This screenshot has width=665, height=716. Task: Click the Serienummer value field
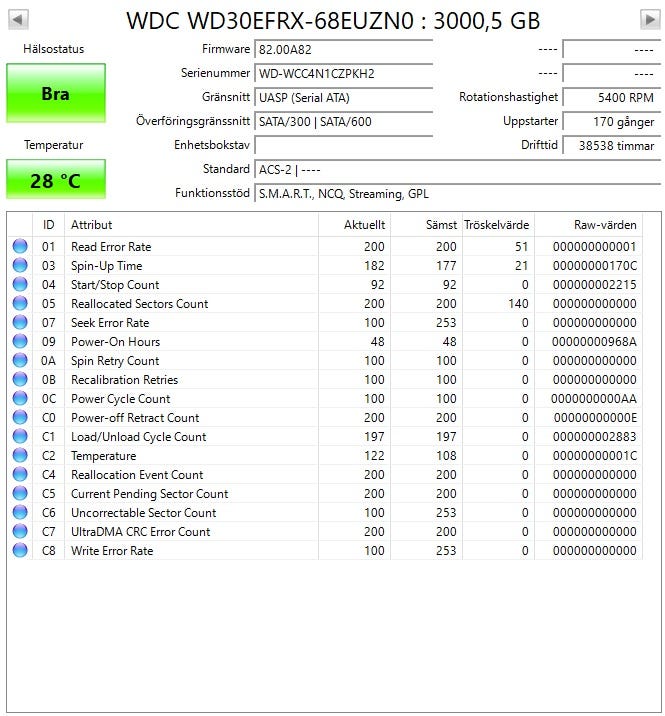point(343,73)
